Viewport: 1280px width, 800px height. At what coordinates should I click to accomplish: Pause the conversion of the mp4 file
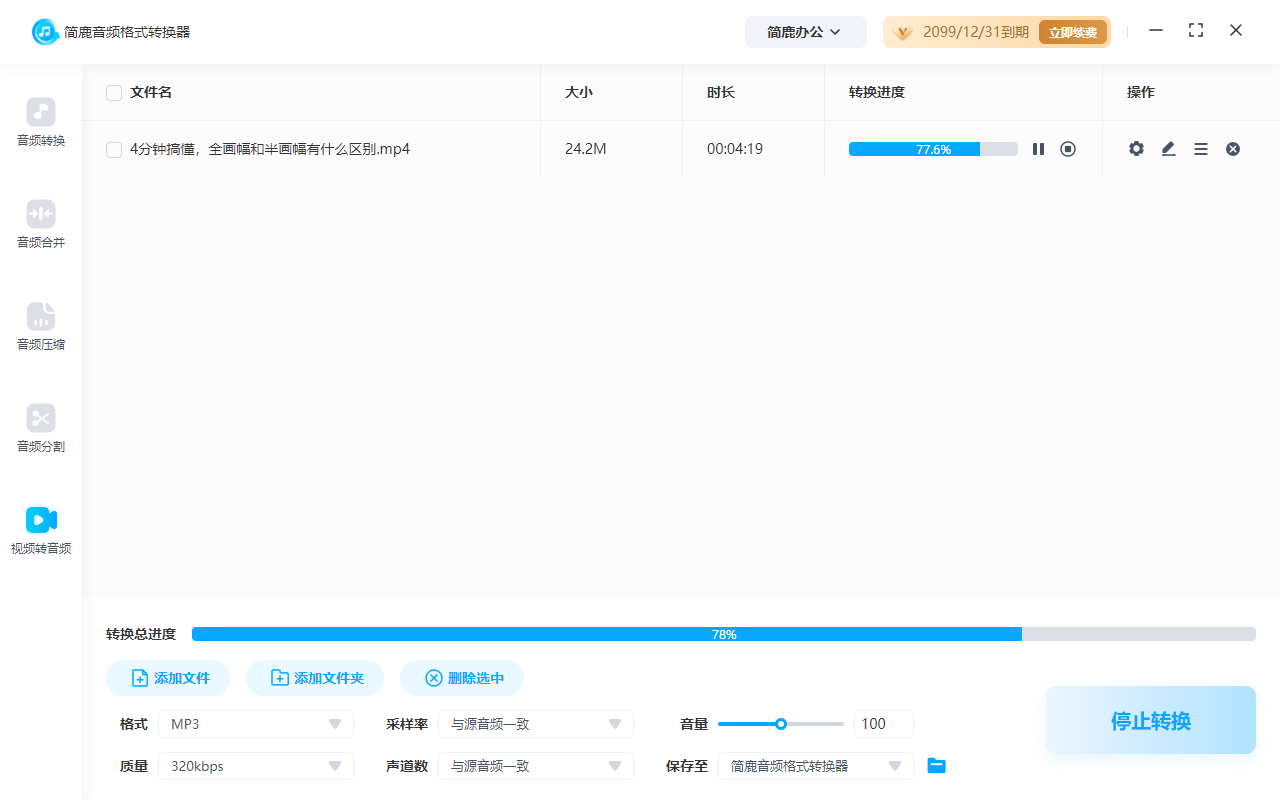pos(1038,148)
